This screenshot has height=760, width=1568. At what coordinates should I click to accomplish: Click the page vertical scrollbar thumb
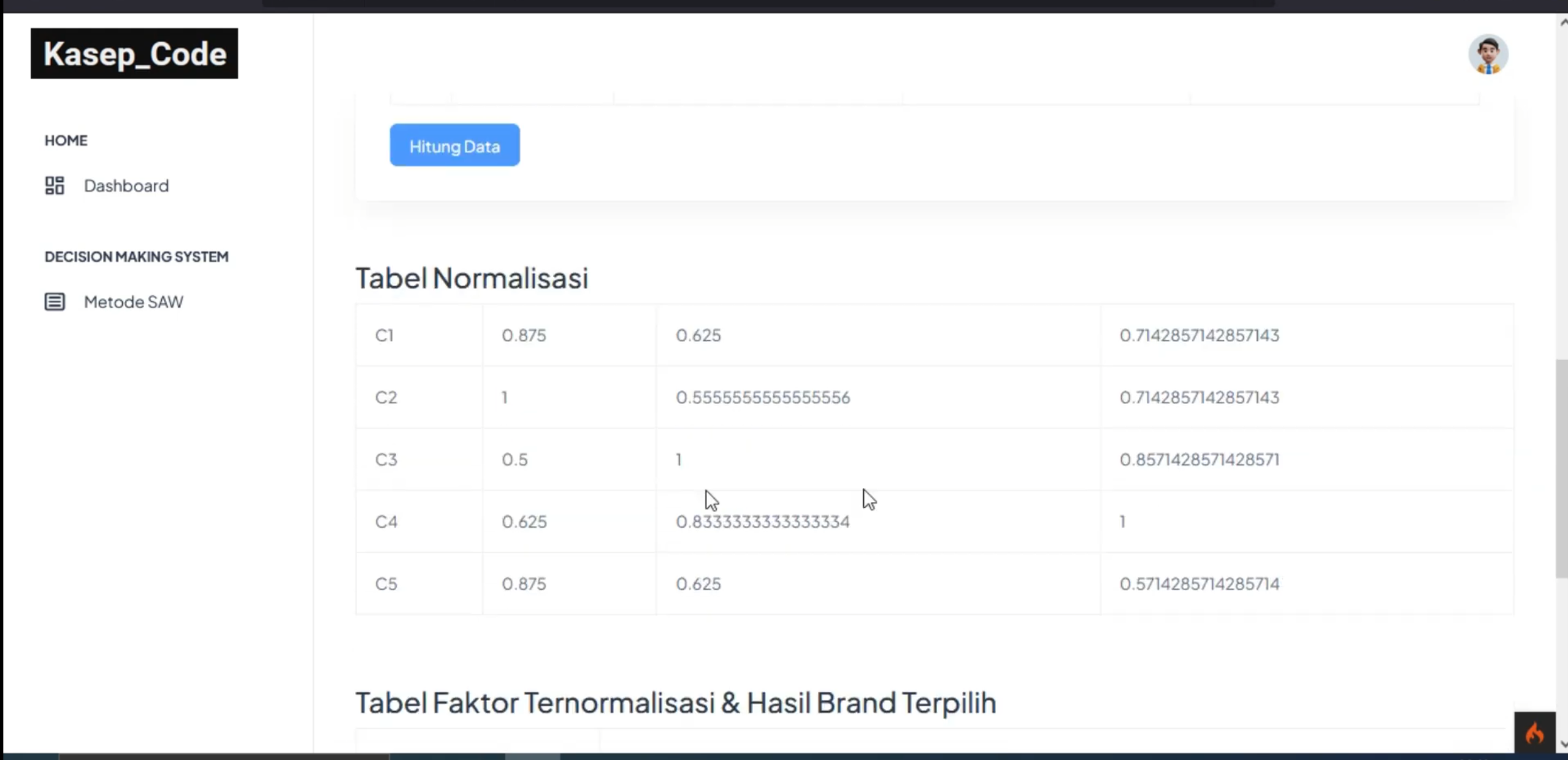pyautogui.click(x=1561, y=469)
